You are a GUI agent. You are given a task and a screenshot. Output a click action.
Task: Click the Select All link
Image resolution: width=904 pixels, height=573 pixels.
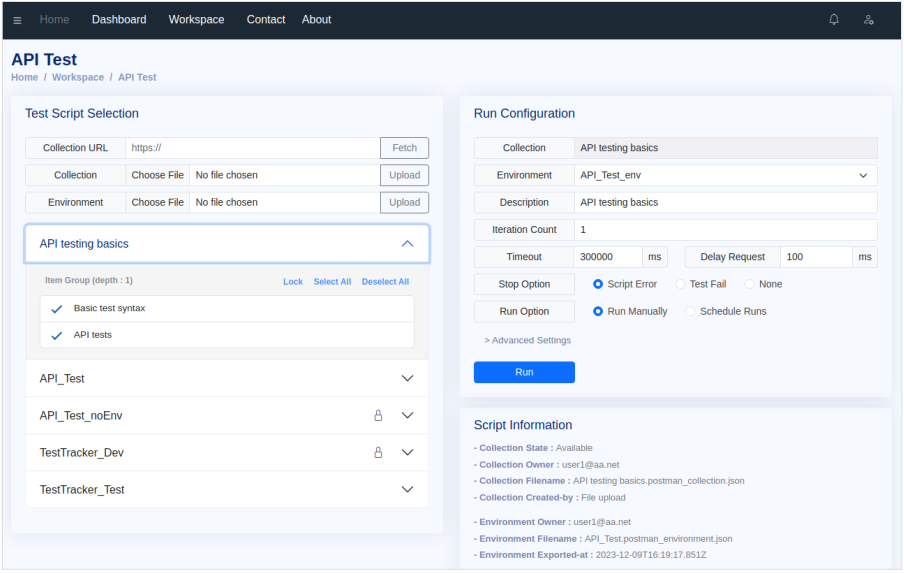click(x=332, y=282)
